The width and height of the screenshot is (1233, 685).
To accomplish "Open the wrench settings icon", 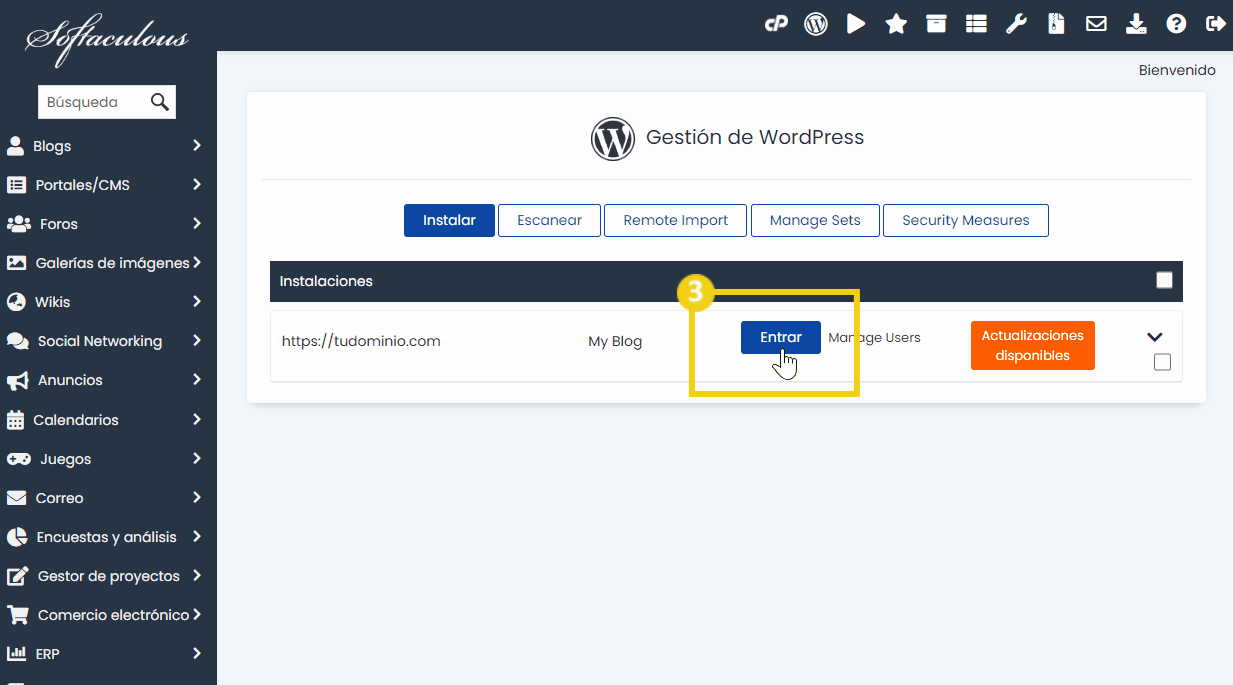I will pyautogui.click(x=1016, y=24).
